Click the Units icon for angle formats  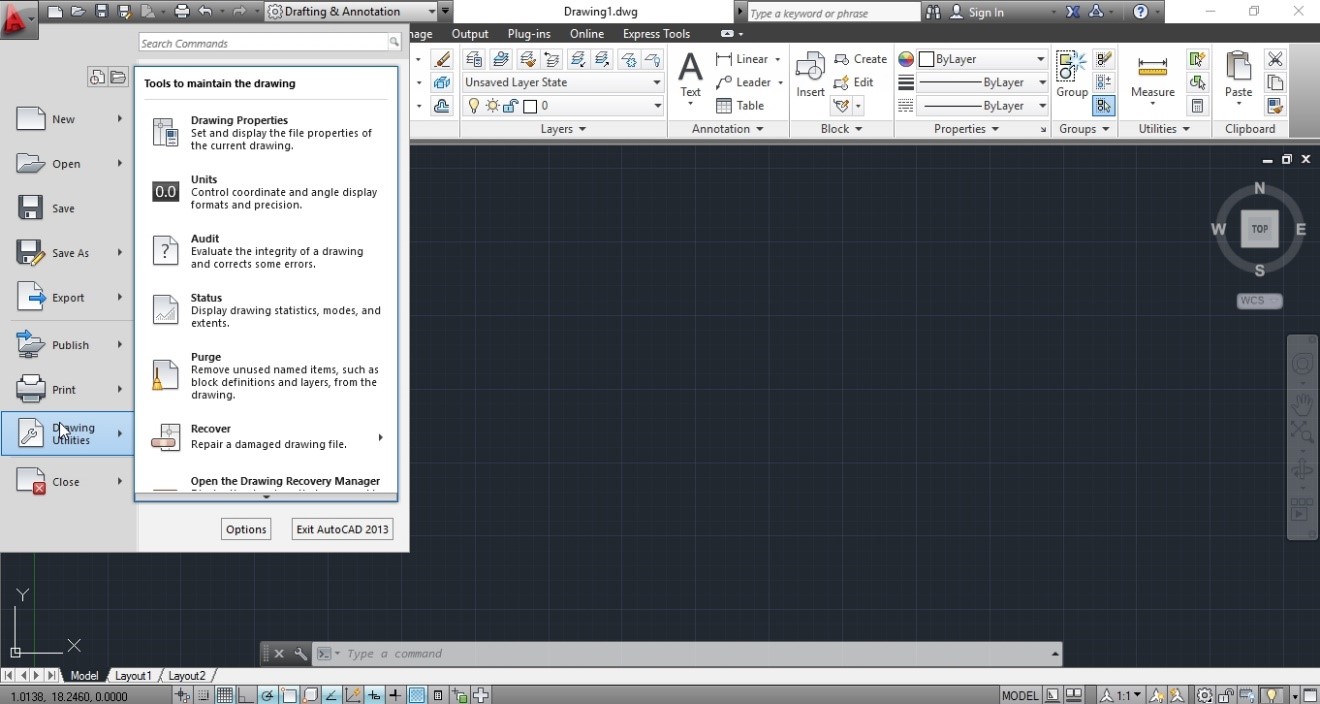point(165,190)
